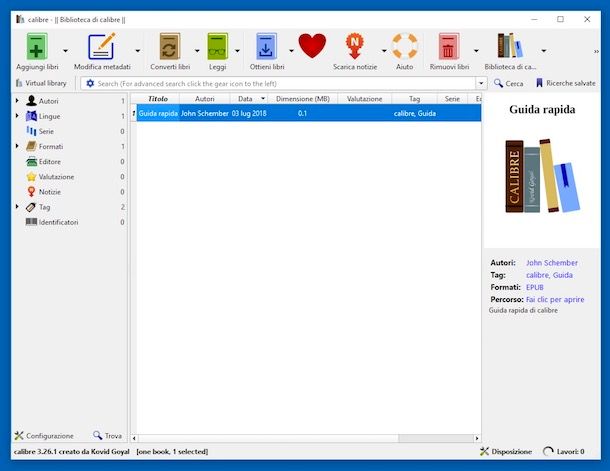Screen dimensions: 610x471
Task: Sort by Valutazione column header
Action: coord(365,99)
